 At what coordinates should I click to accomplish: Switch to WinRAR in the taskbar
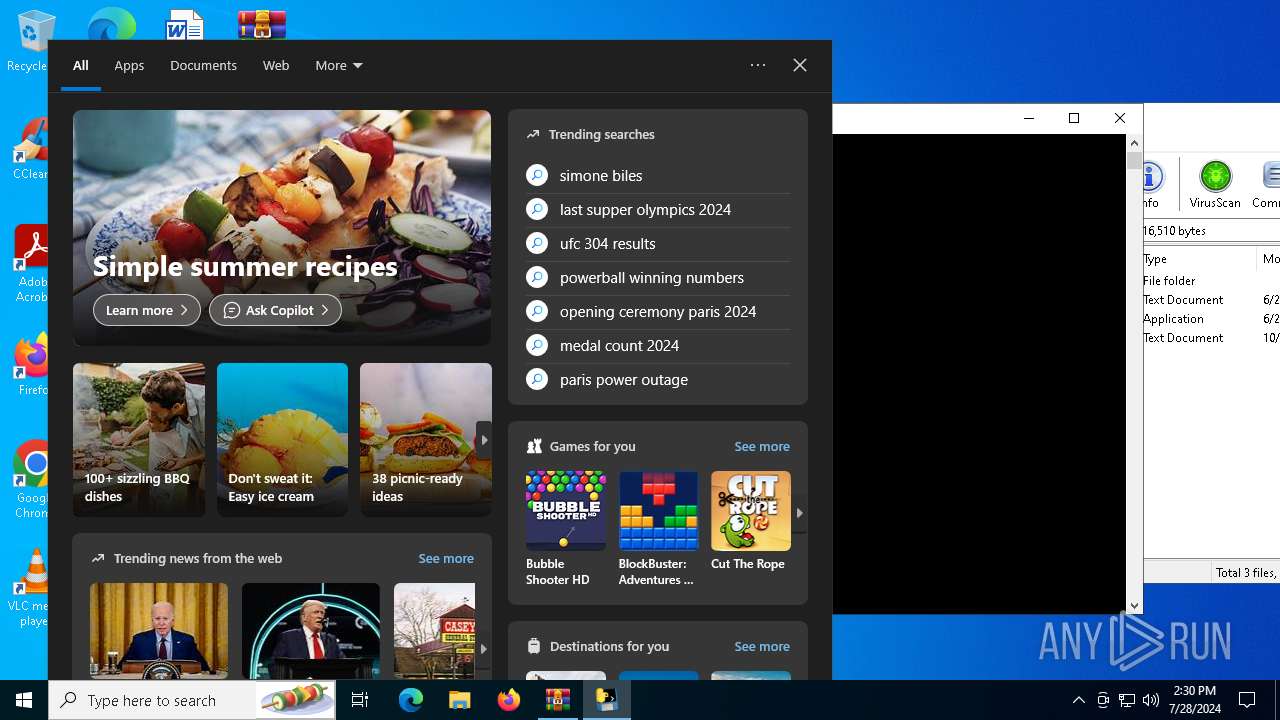(x=558, y=700)
